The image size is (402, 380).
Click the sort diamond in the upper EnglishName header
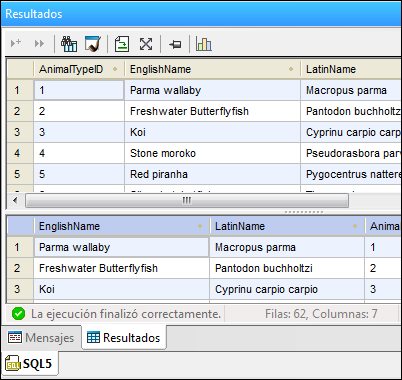[291, 69]
